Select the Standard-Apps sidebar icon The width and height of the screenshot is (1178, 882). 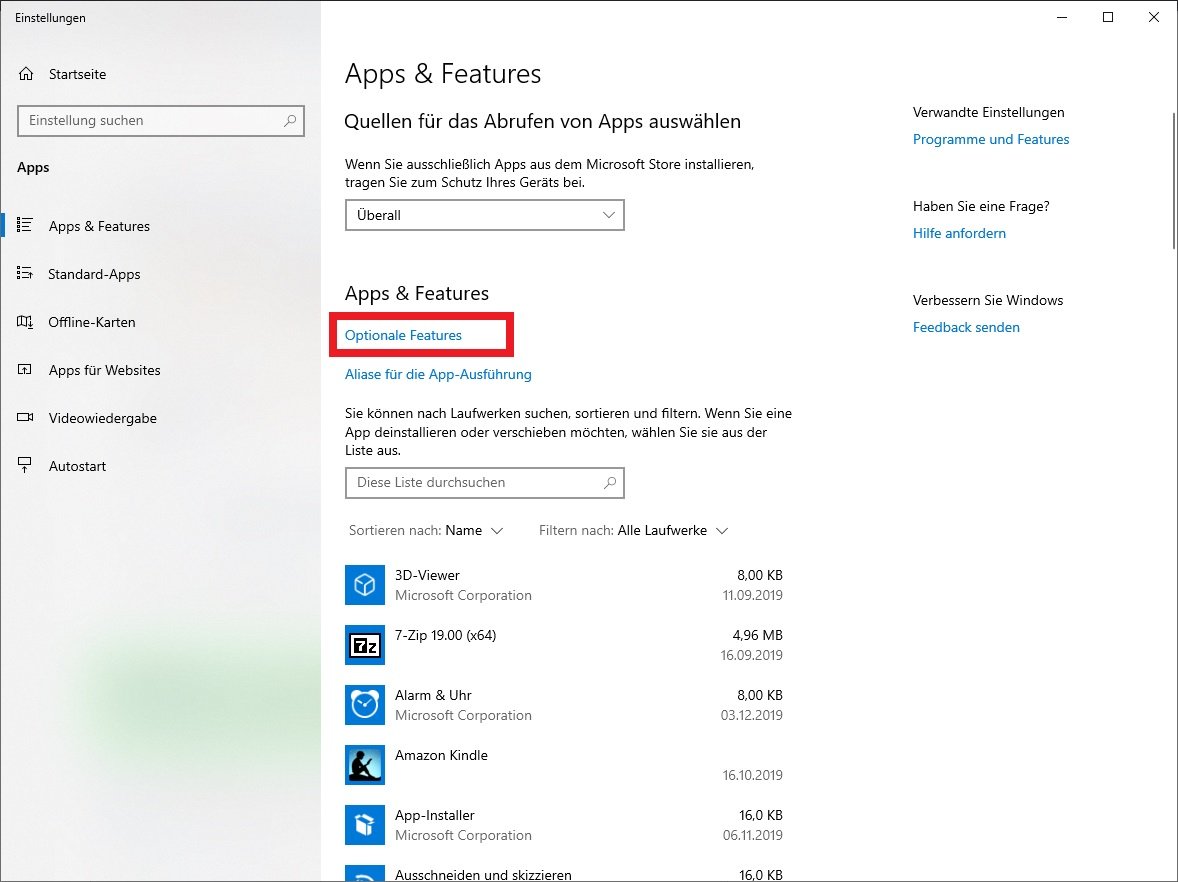tap(27, 274)
